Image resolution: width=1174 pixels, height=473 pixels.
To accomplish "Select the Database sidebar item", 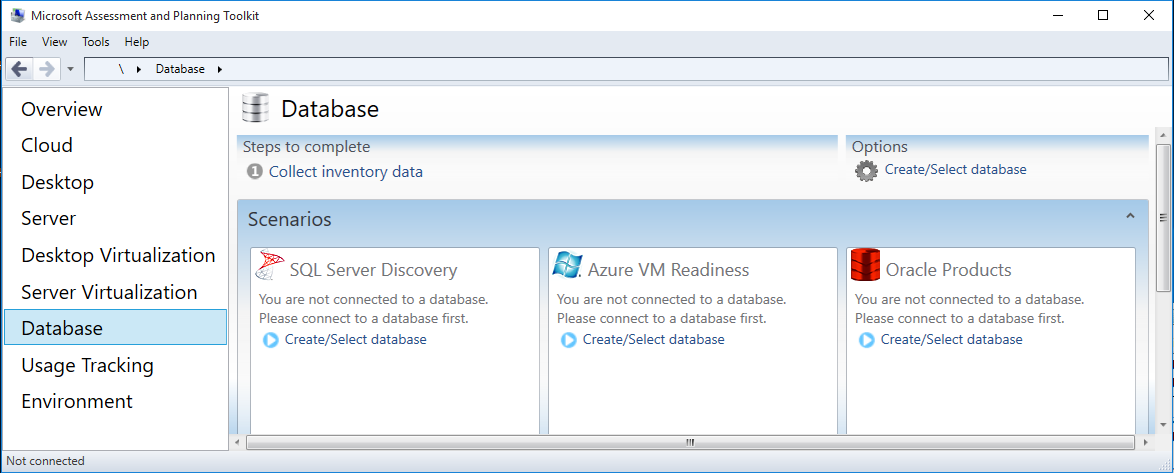I will click(x=115, y=327).
